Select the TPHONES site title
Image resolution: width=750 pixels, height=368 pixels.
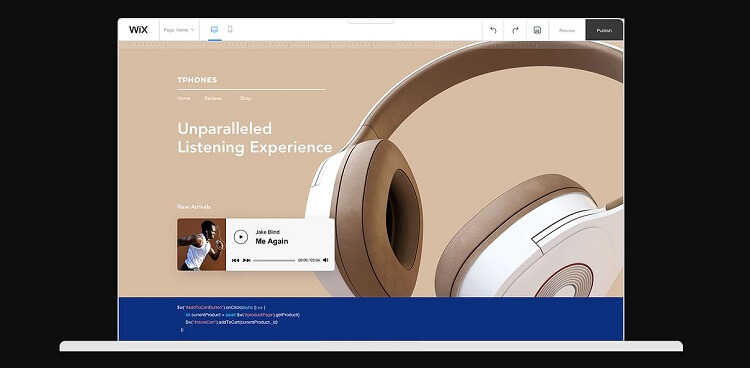click(197, 80)
